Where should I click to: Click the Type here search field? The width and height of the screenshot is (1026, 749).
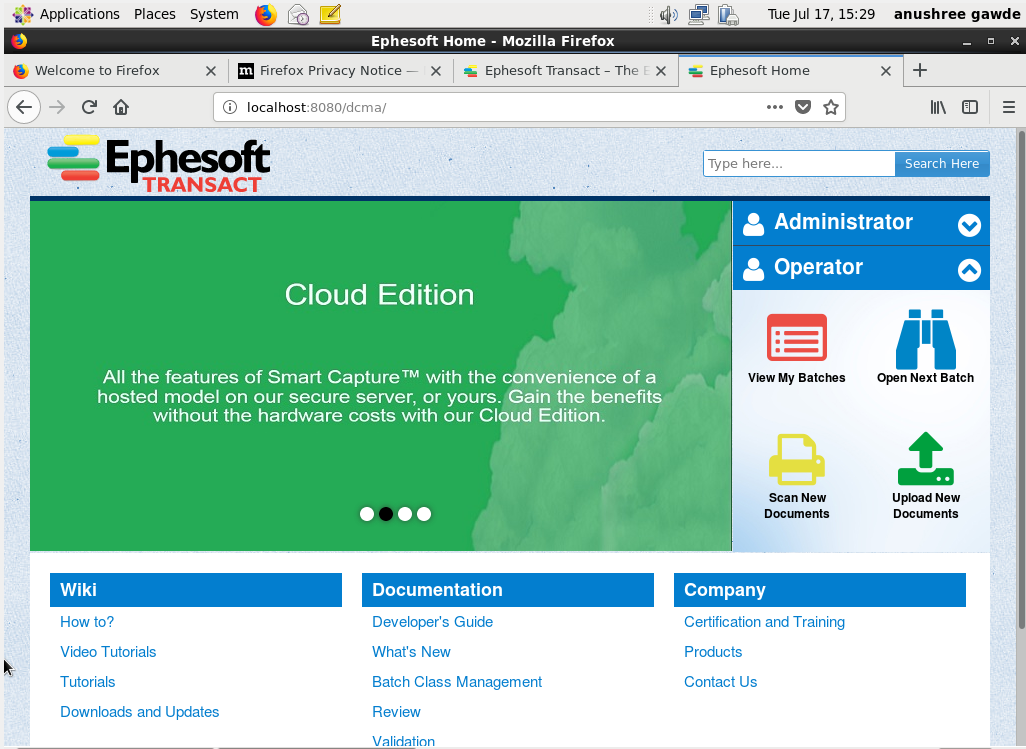click(x=799, y=164)
